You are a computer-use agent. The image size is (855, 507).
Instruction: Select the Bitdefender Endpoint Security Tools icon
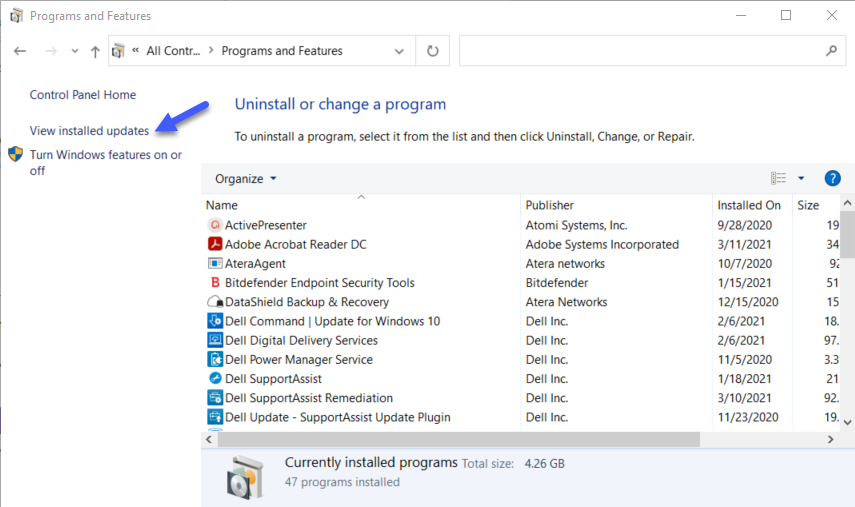[x=214, y=283]
